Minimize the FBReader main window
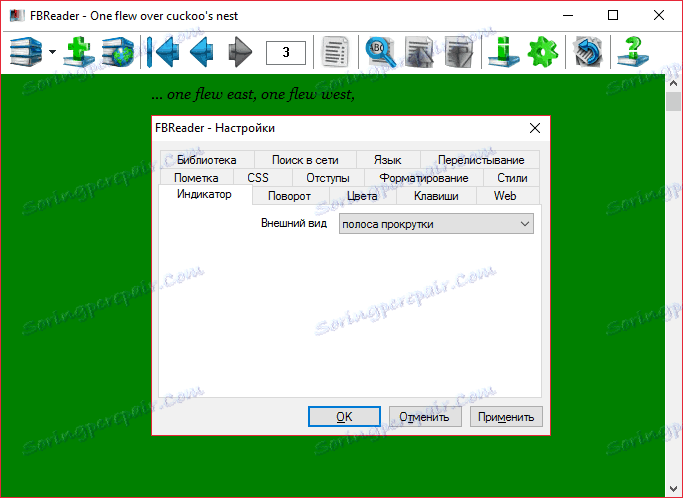 tap(568, 16)
